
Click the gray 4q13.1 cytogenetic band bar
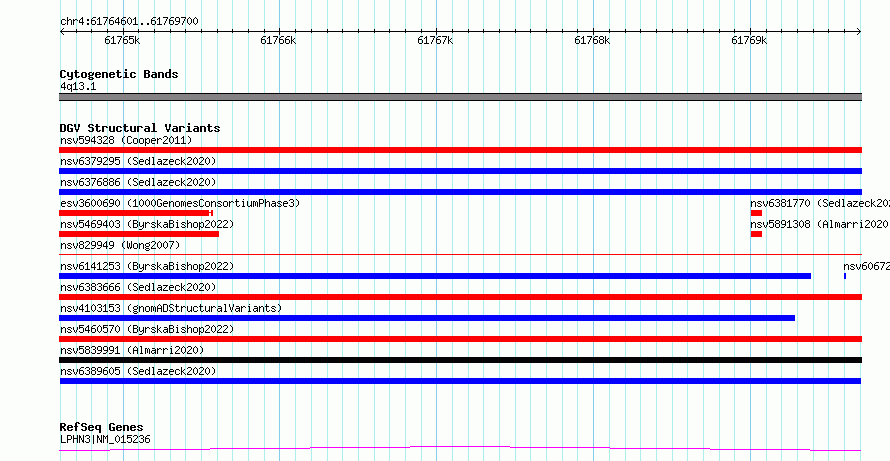460,97
